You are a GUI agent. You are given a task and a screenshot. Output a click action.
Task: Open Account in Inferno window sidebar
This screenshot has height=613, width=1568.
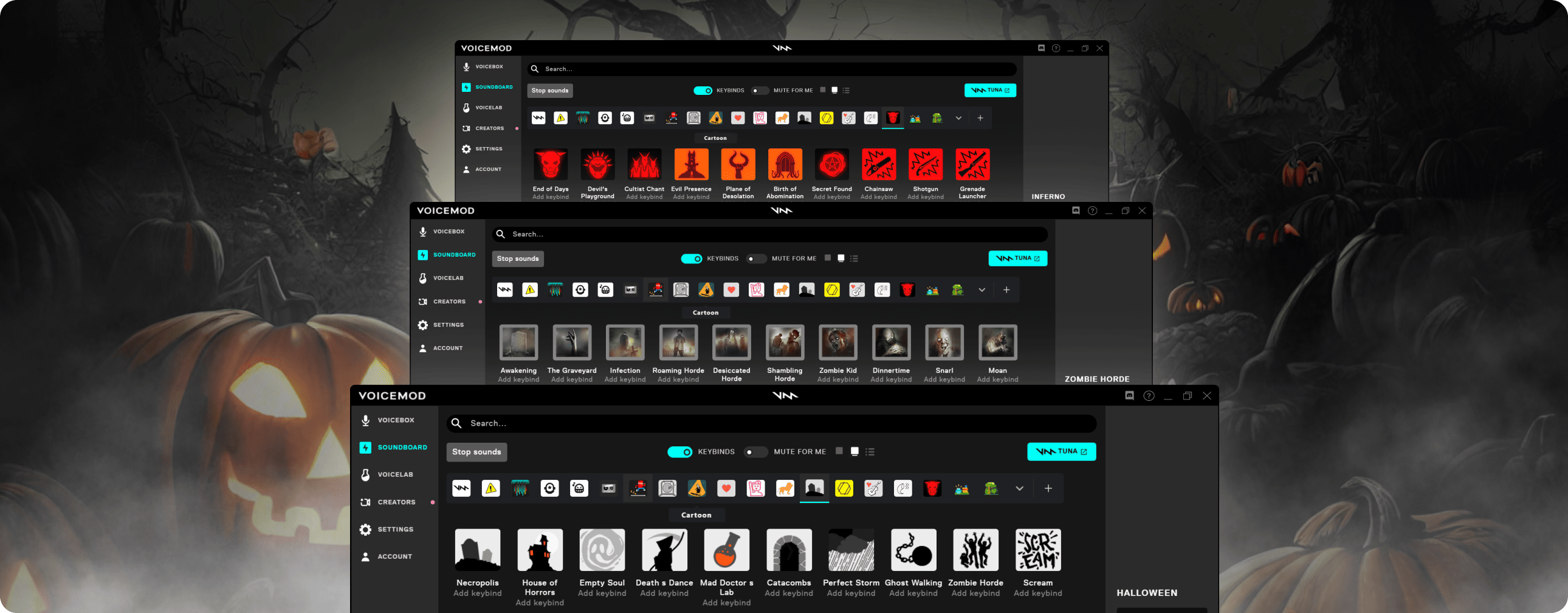point(482,170)
